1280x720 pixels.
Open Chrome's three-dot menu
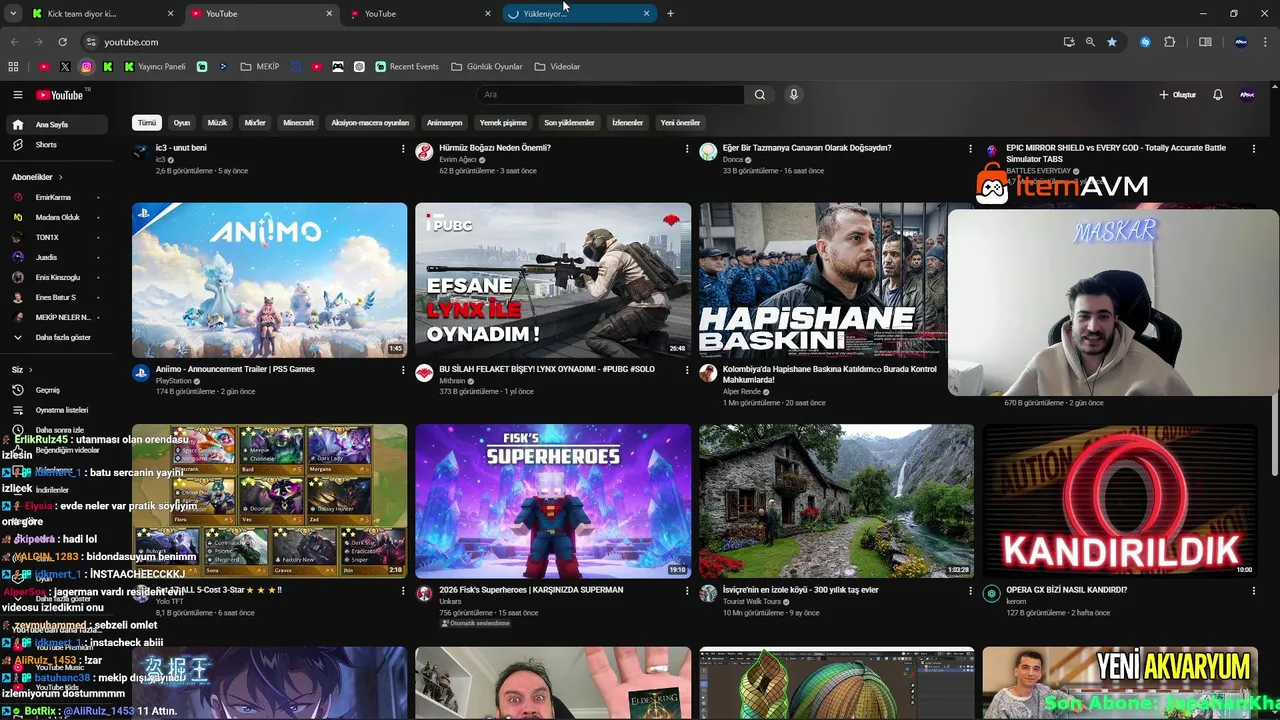[1267, 42]
